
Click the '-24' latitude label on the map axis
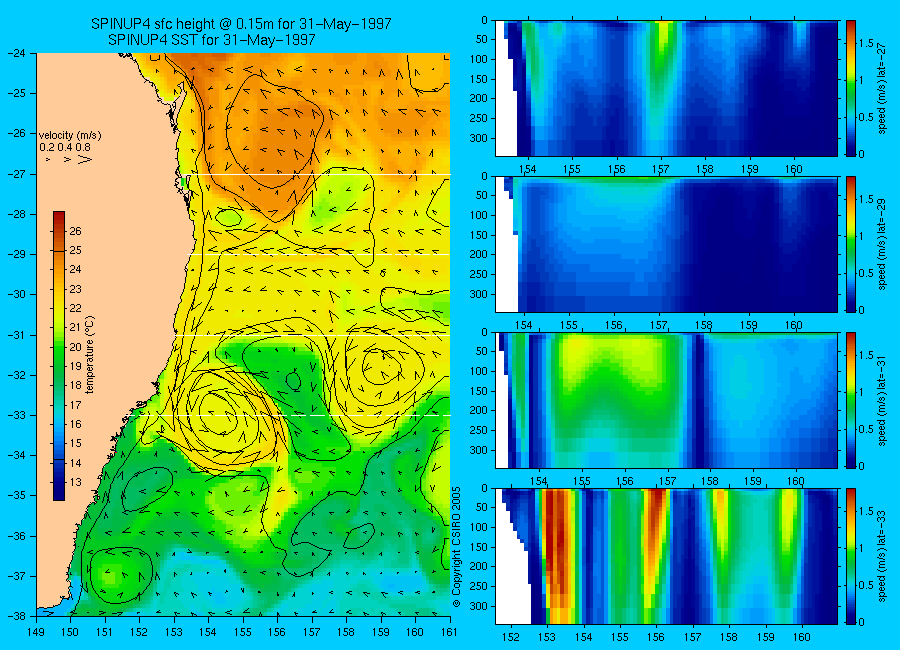click(16, 53)
